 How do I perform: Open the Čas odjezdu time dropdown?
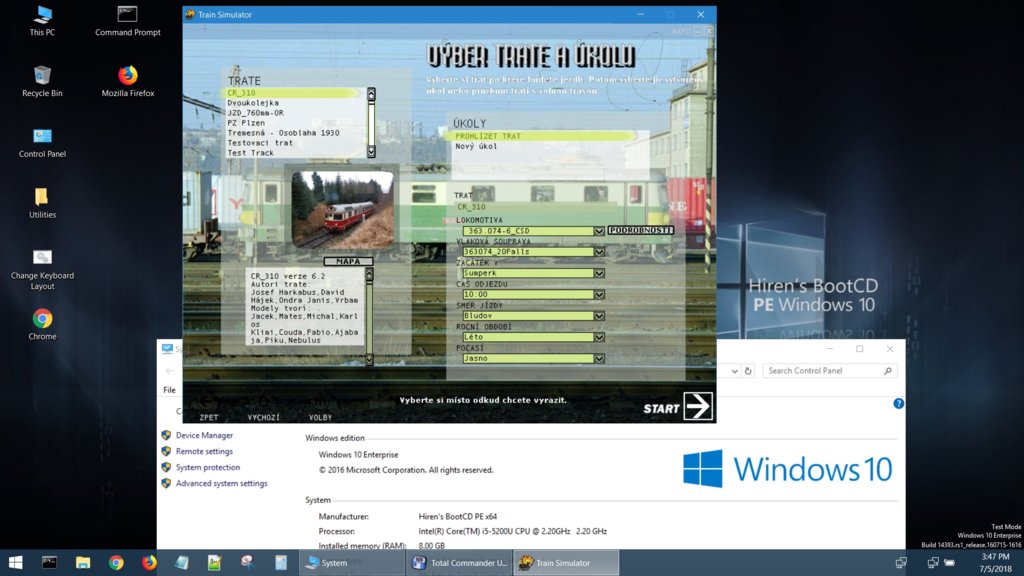599,295
